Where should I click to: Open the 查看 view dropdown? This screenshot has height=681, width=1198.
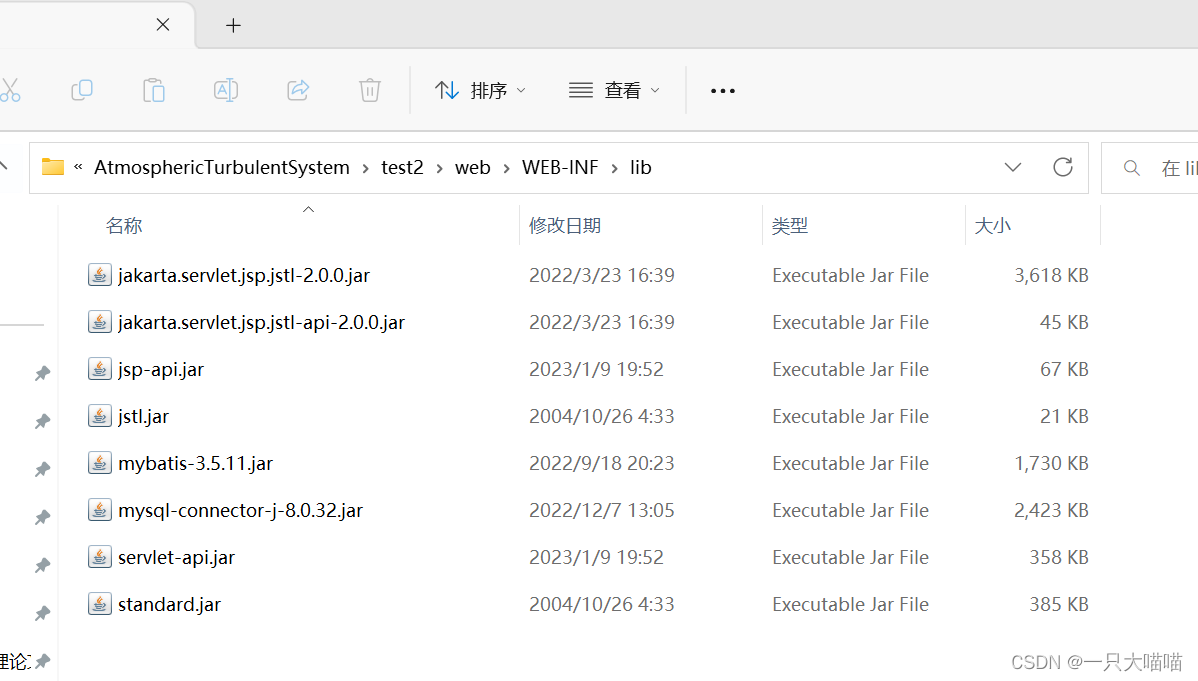click(614, 90)
